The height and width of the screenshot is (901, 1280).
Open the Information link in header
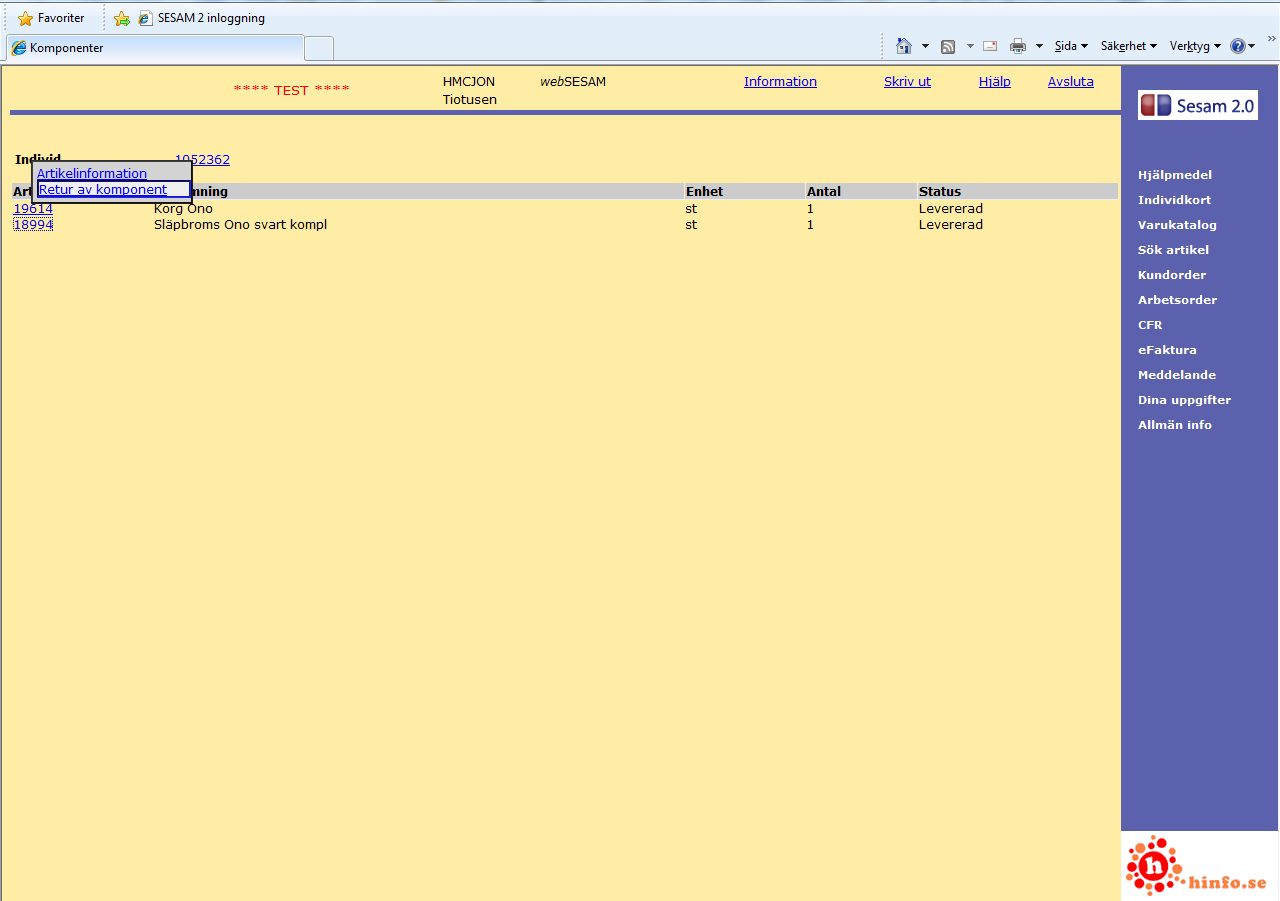tap(780, 82)
